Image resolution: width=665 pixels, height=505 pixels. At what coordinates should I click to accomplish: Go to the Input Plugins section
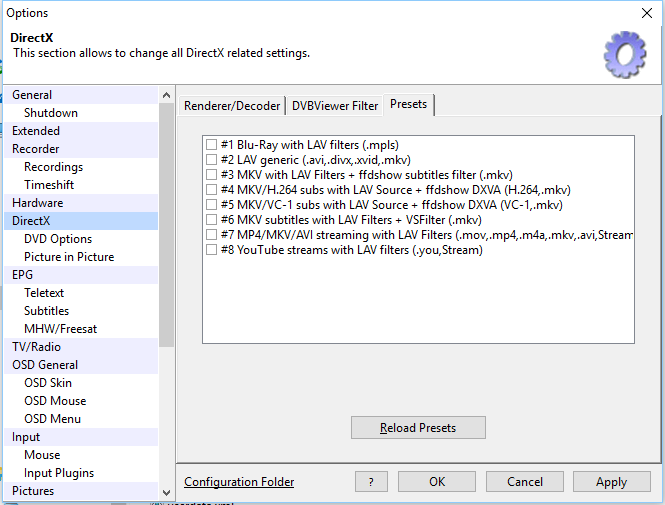point(59,473)
